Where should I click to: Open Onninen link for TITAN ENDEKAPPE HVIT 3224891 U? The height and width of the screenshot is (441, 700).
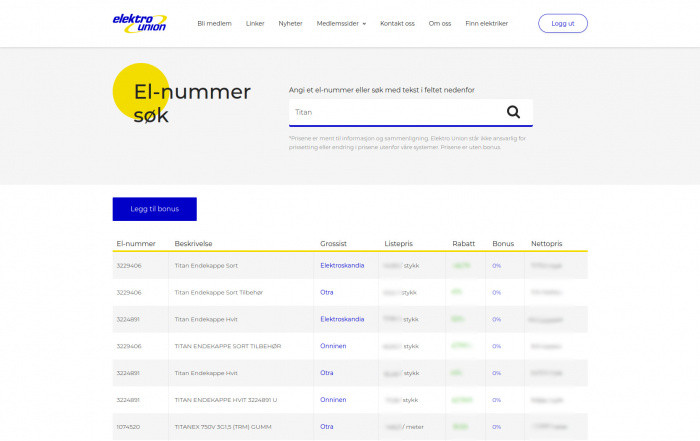click(x=333, y=399)
